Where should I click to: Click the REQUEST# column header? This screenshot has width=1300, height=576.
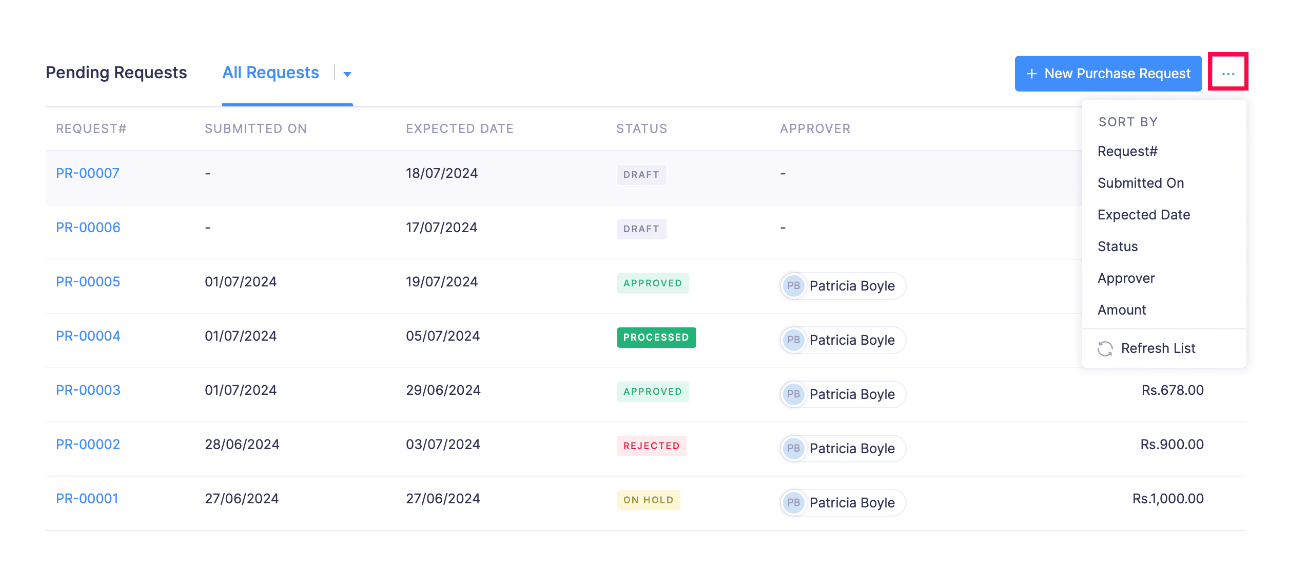91,128
